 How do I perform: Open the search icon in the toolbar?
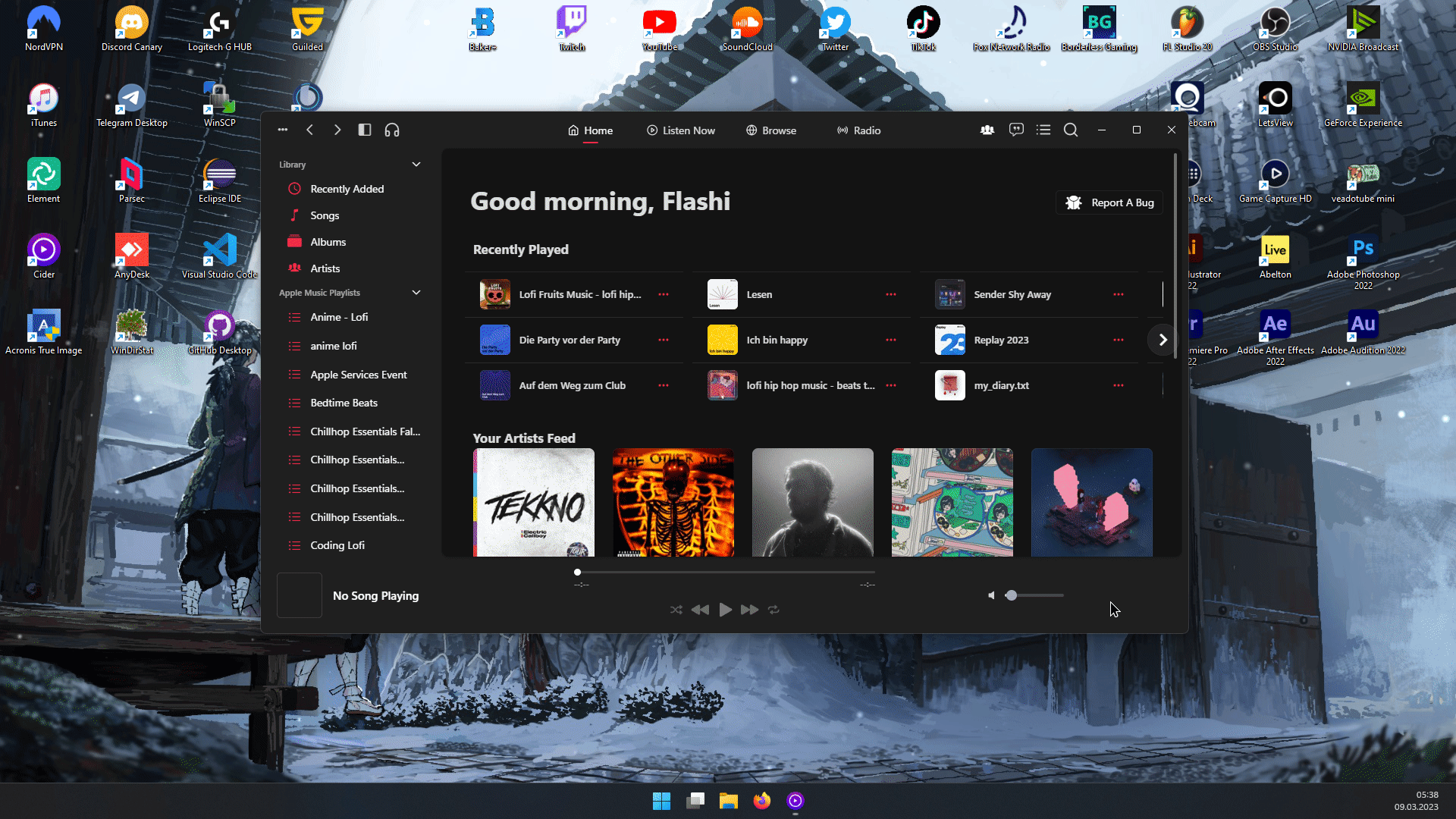pos(1071,130)
